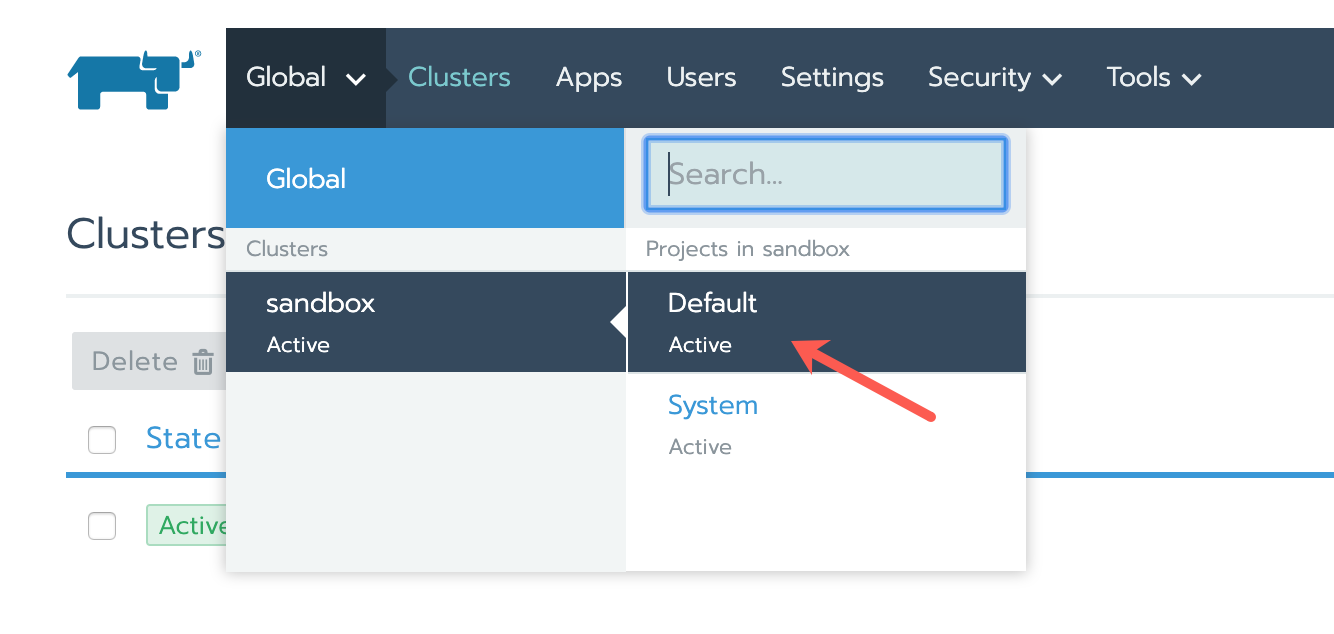Collapse the Global scope dropdown in navbar
The height and width of the screenshot is (634, 1334).
click(305, 78)
